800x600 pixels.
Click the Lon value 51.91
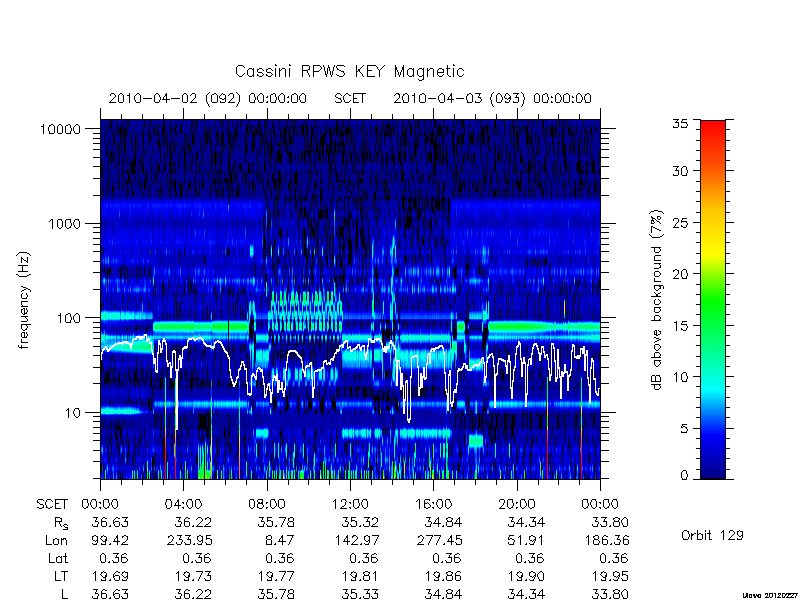point(526,540)
